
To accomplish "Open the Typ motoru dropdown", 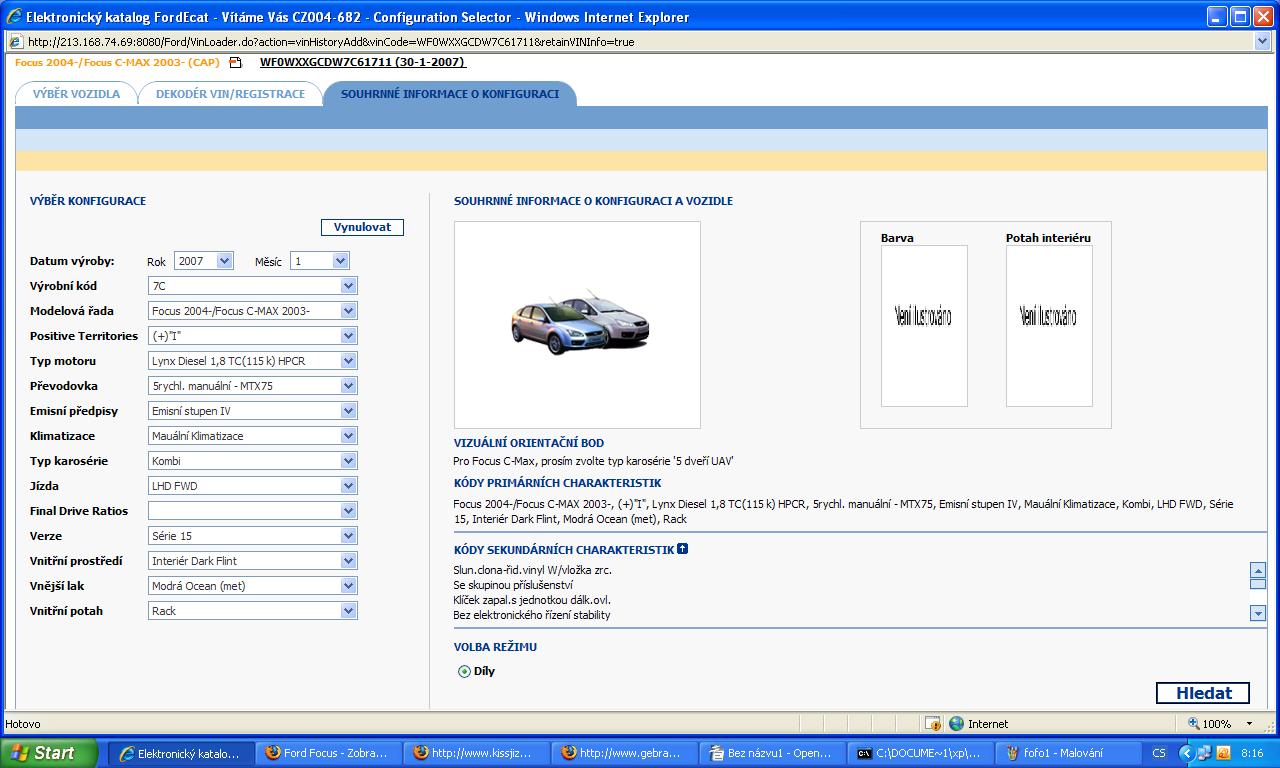I will (348, 361).
